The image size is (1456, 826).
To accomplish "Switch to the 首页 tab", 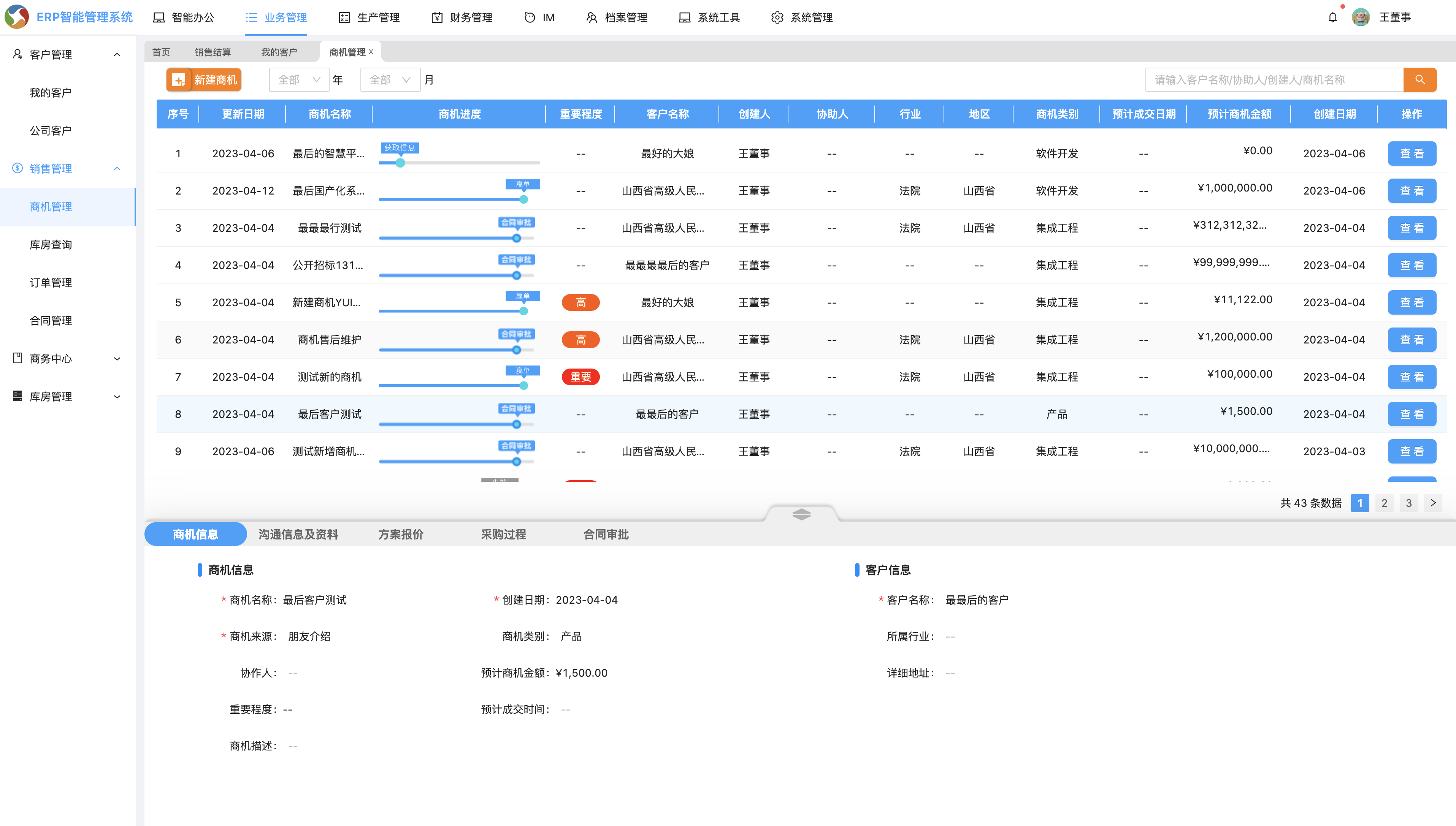I will (x=161, y=52).
